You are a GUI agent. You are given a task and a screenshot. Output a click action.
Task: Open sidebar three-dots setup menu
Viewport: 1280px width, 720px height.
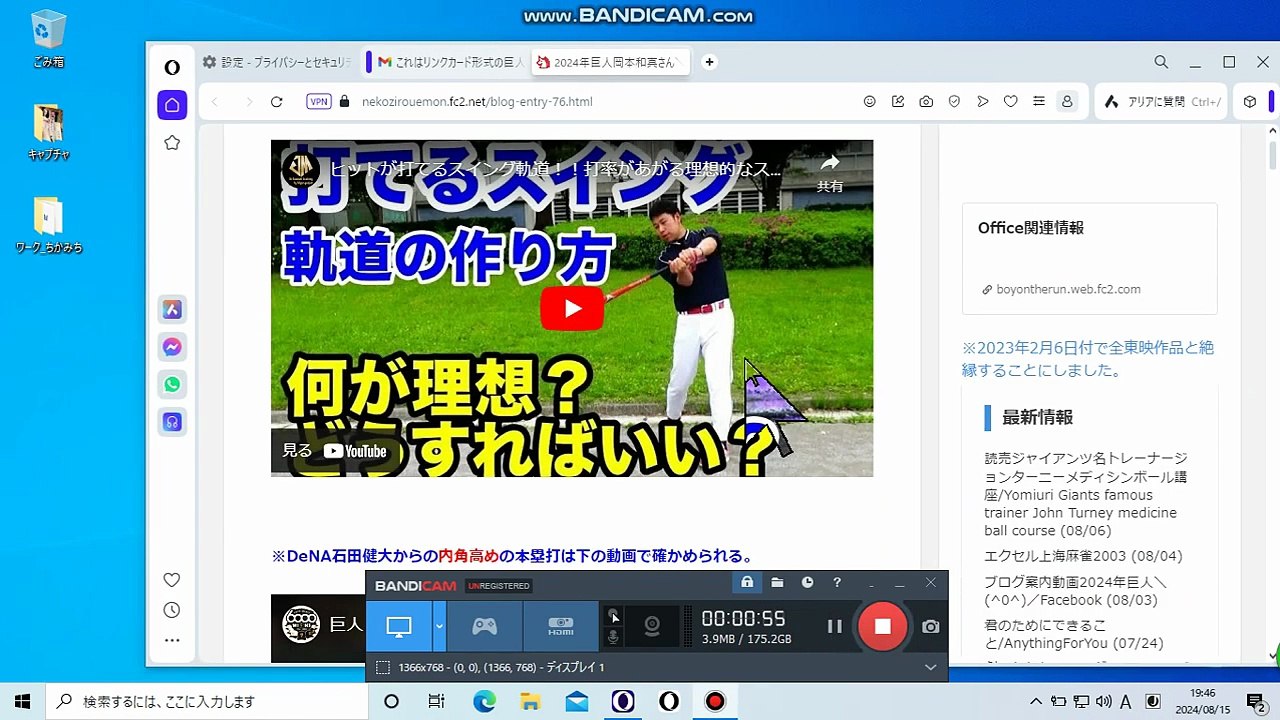tap(172, 640)
